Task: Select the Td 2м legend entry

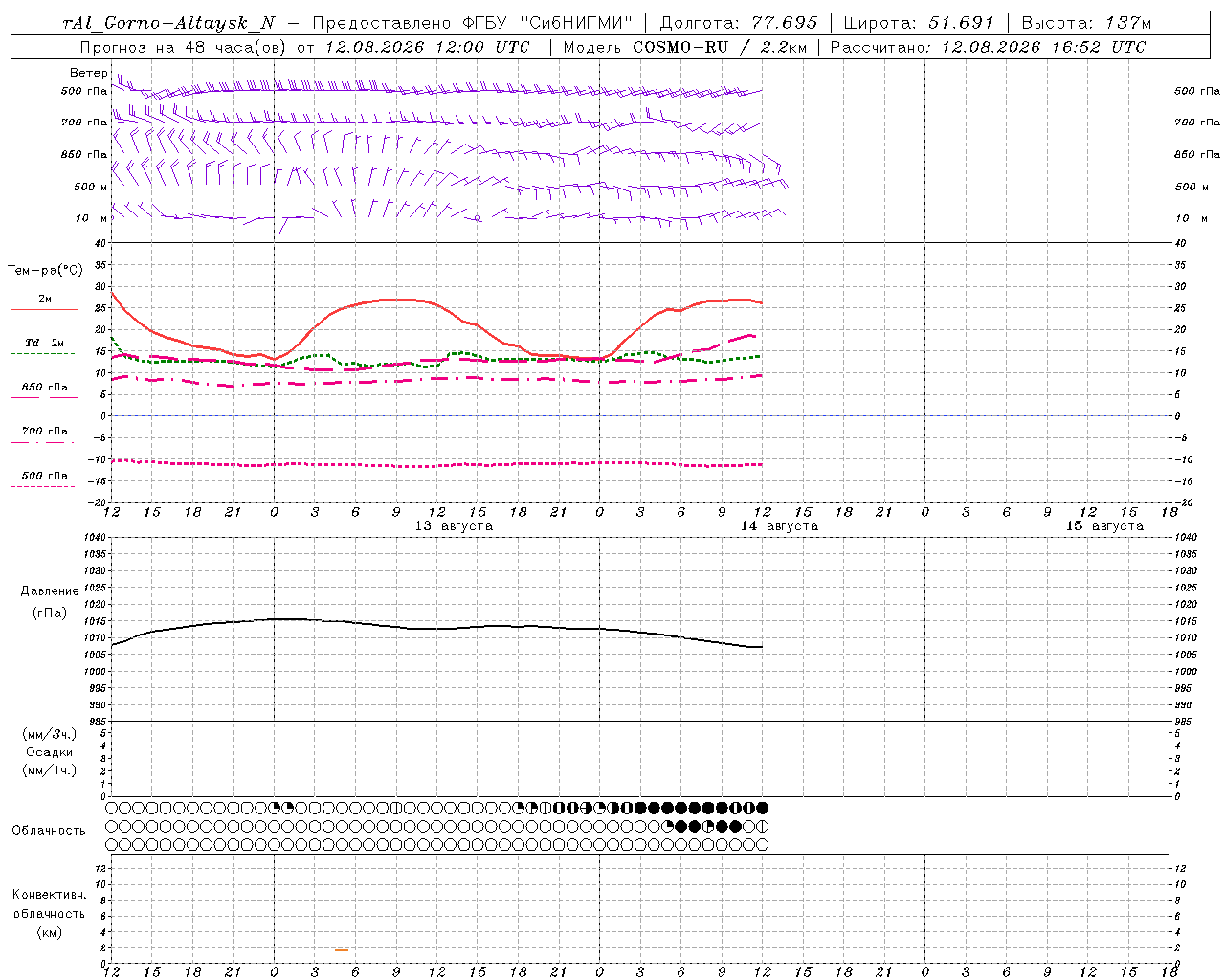Action: point(45,343)
